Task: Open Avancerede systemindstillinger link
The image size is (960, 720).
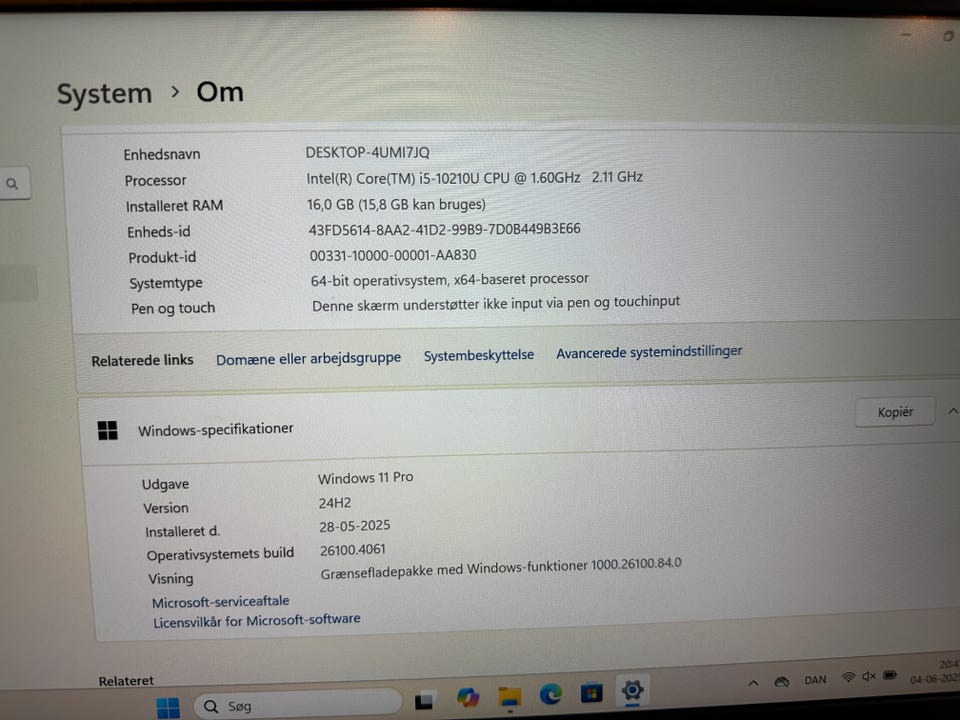Action: point(649,351)
